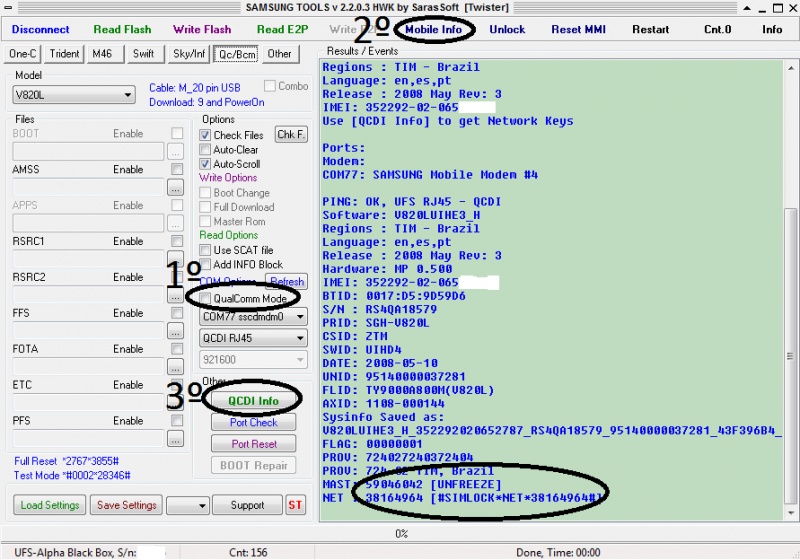This screenshot has width=800, height=560.
Task: Click title bar stay-on-top arrow icon
Action: 746,8
